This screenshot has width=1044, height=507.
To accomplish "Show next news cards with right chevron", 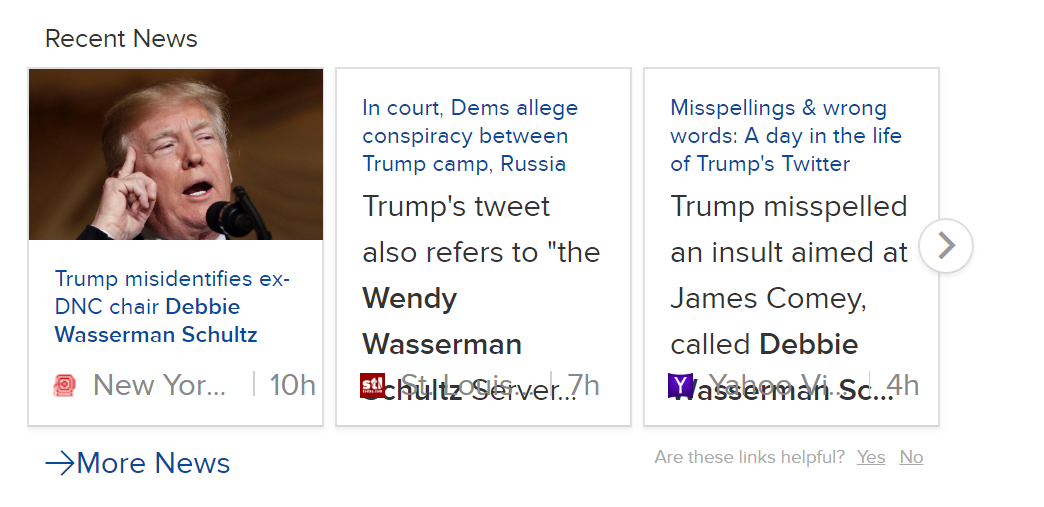I will tap(945, 246).
